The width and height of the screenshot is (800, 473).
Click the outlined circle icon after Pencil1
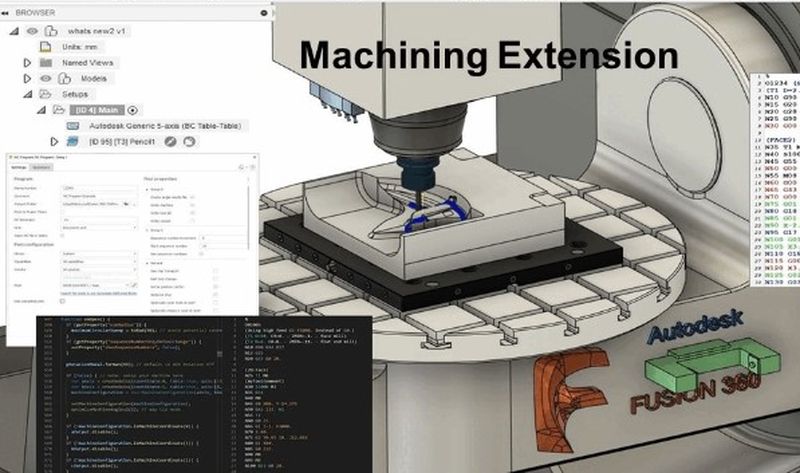click(189, 142)
